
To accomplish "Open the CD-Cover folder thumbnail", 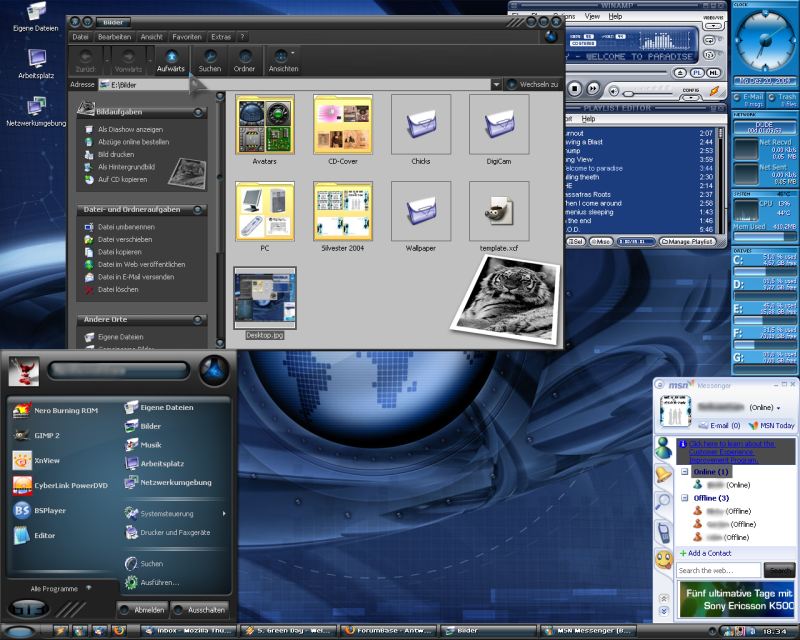I will 343,125.
